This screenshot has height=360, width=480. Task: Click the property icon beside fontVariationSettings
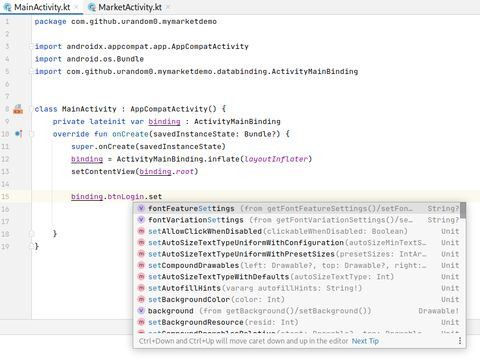[x=141, y=220]
